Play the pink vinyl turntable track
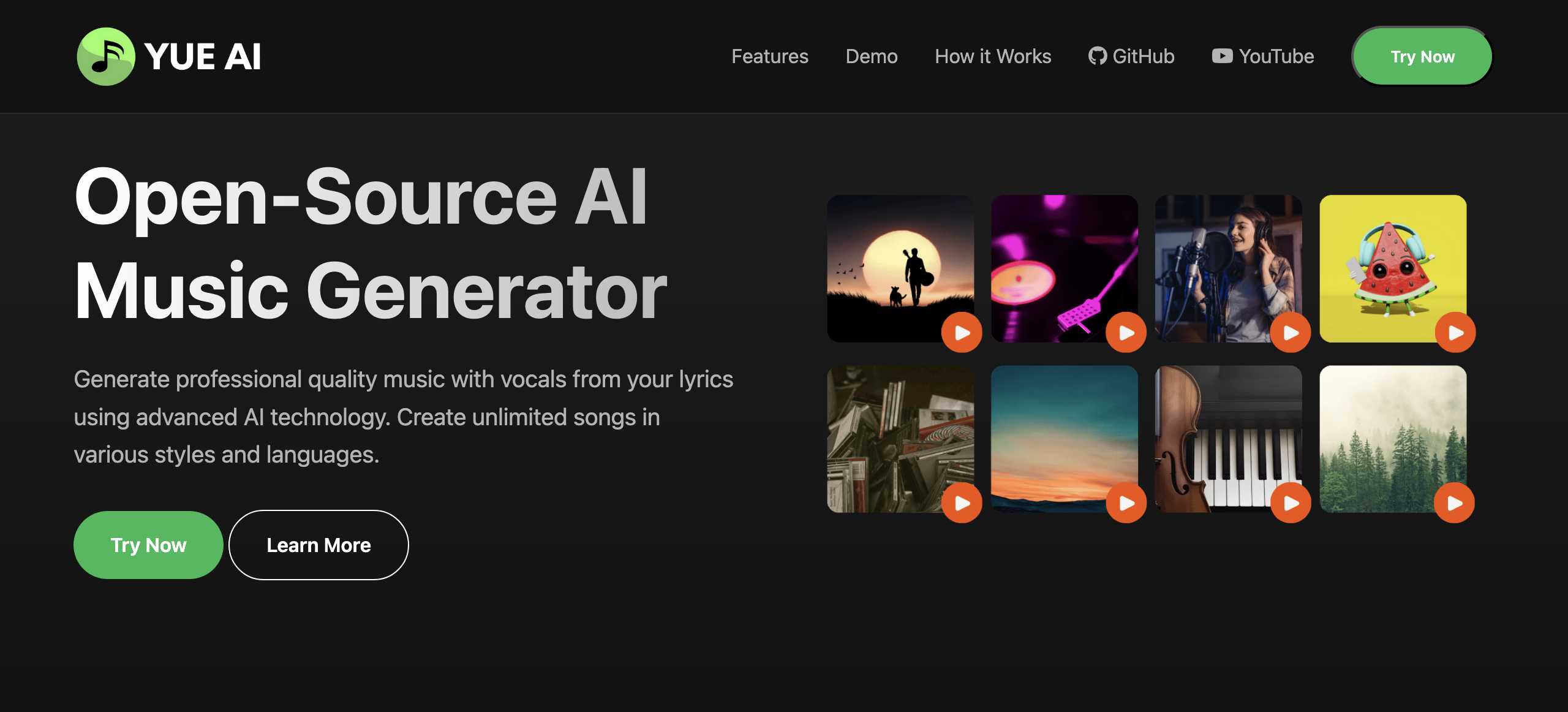This screenshot has height=712, width=1568. click(1126, 332)
